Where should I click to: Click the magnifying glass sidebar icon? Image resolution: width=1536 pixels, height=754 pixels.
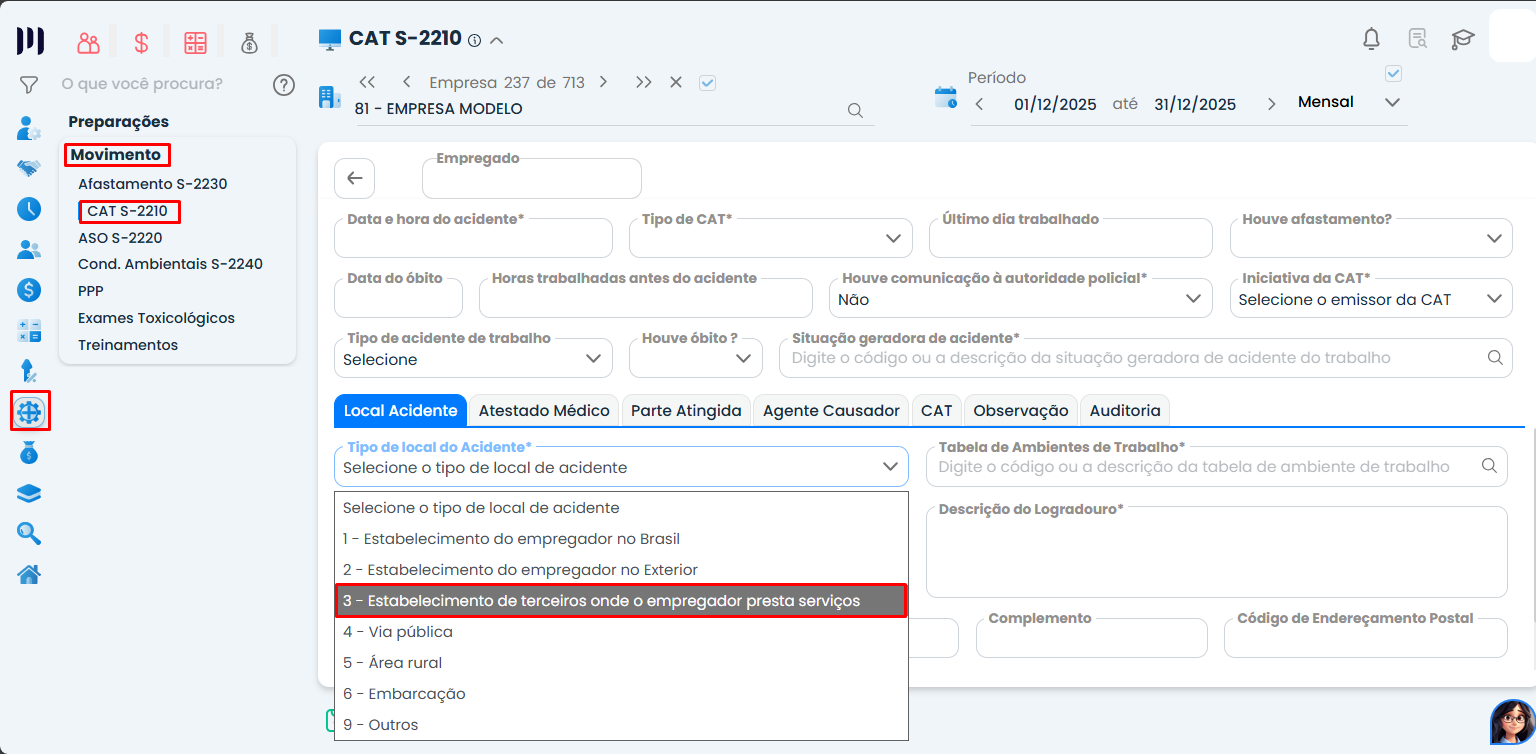pos(29,534)
